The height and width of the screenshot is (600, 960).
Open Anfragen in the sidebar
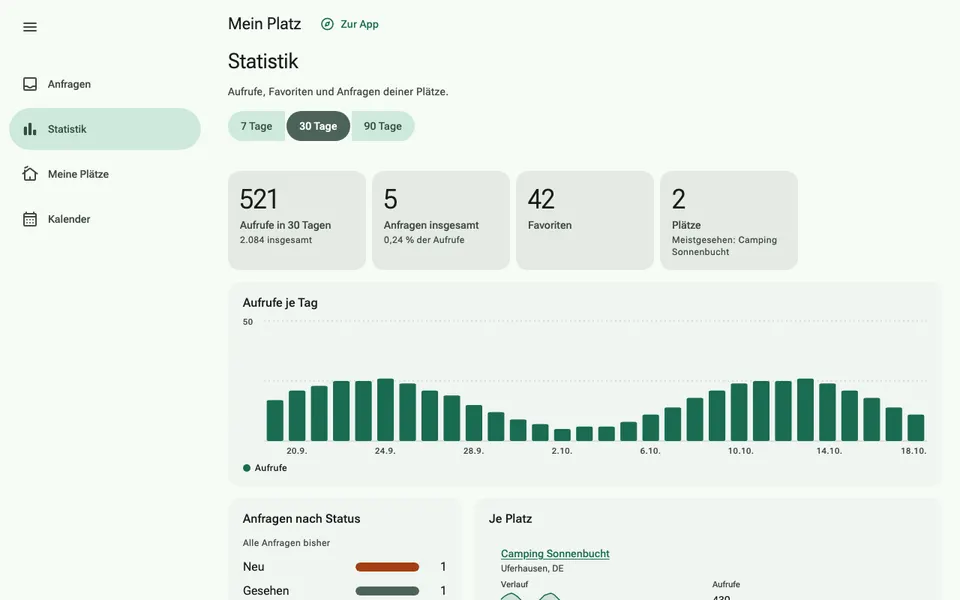click(105, 84)
